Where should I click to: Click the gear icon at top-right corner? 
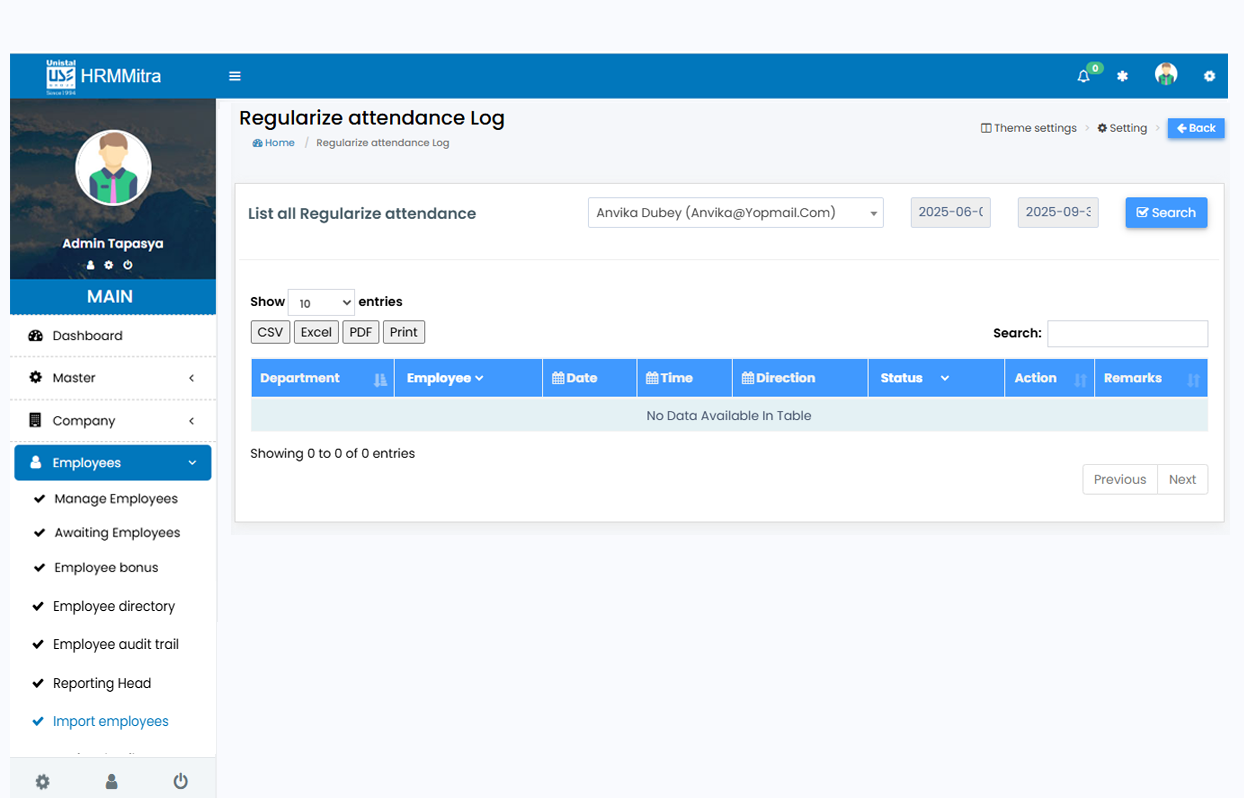tap(1209, 76)
